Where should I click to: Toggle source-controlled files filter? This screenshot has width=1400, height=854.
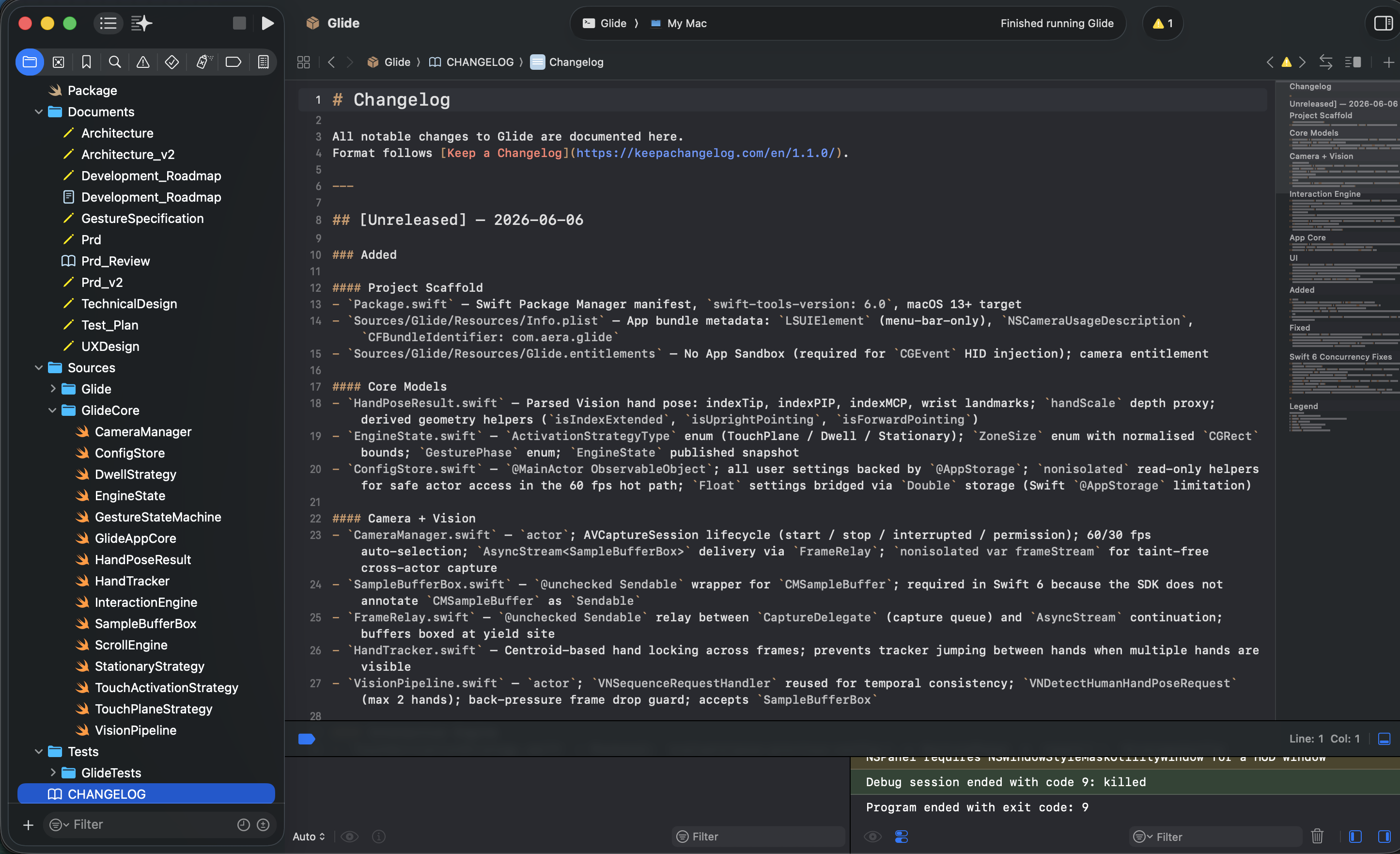coord(263,824)
